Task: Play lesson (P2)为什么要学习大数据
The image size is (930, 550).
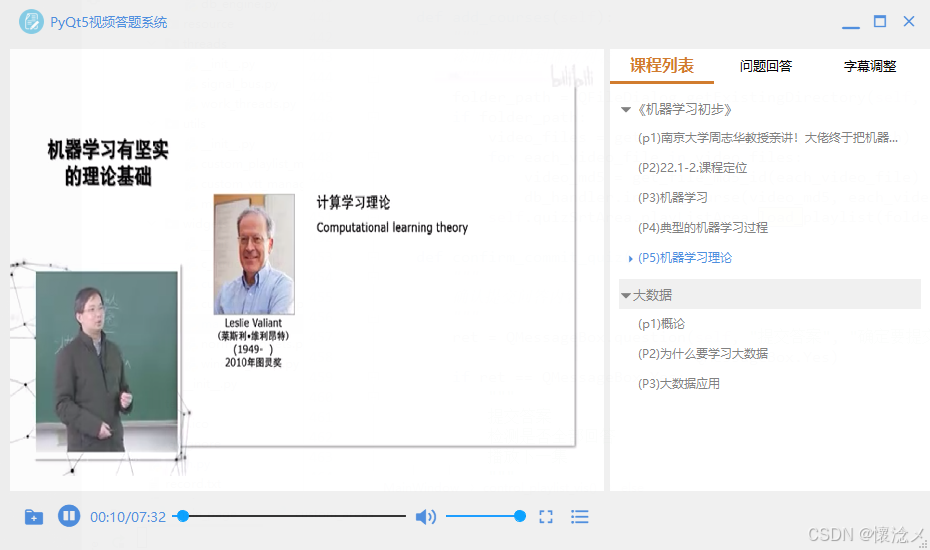Action: pos(703,354)
